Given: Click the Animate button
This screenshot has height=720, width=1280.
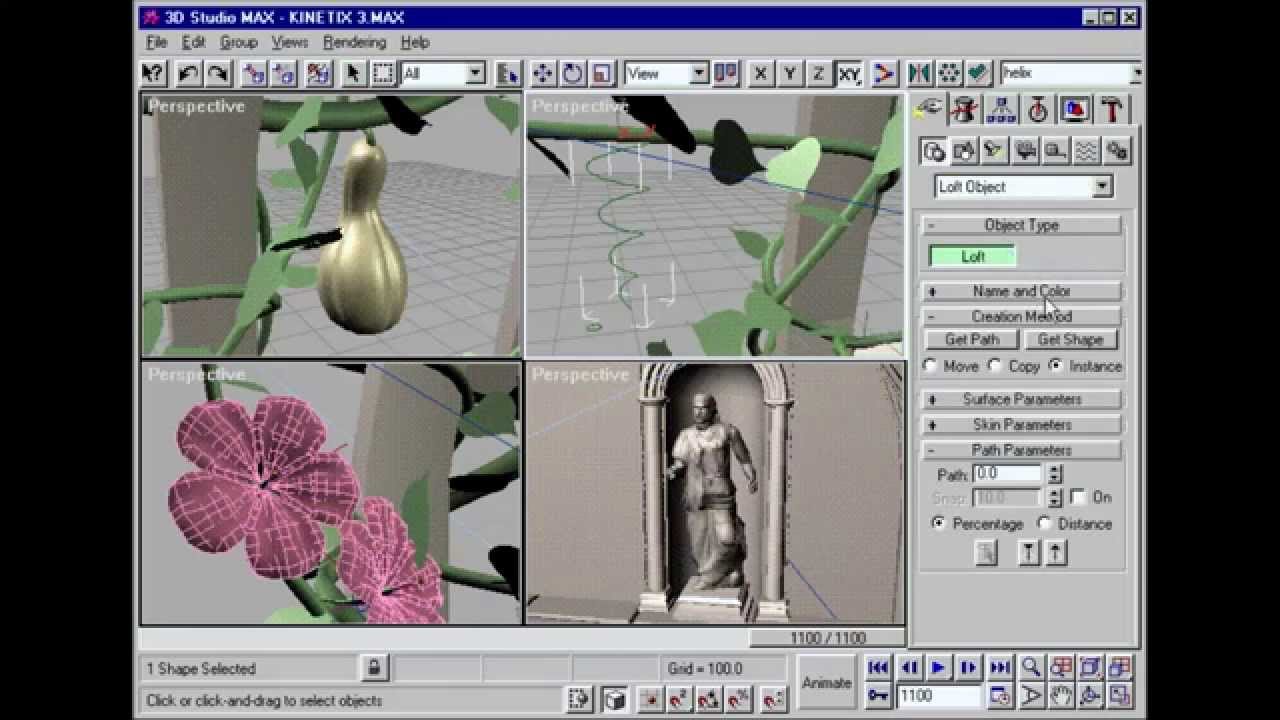Looking at the screenshot, I should (x=827, y=682).
